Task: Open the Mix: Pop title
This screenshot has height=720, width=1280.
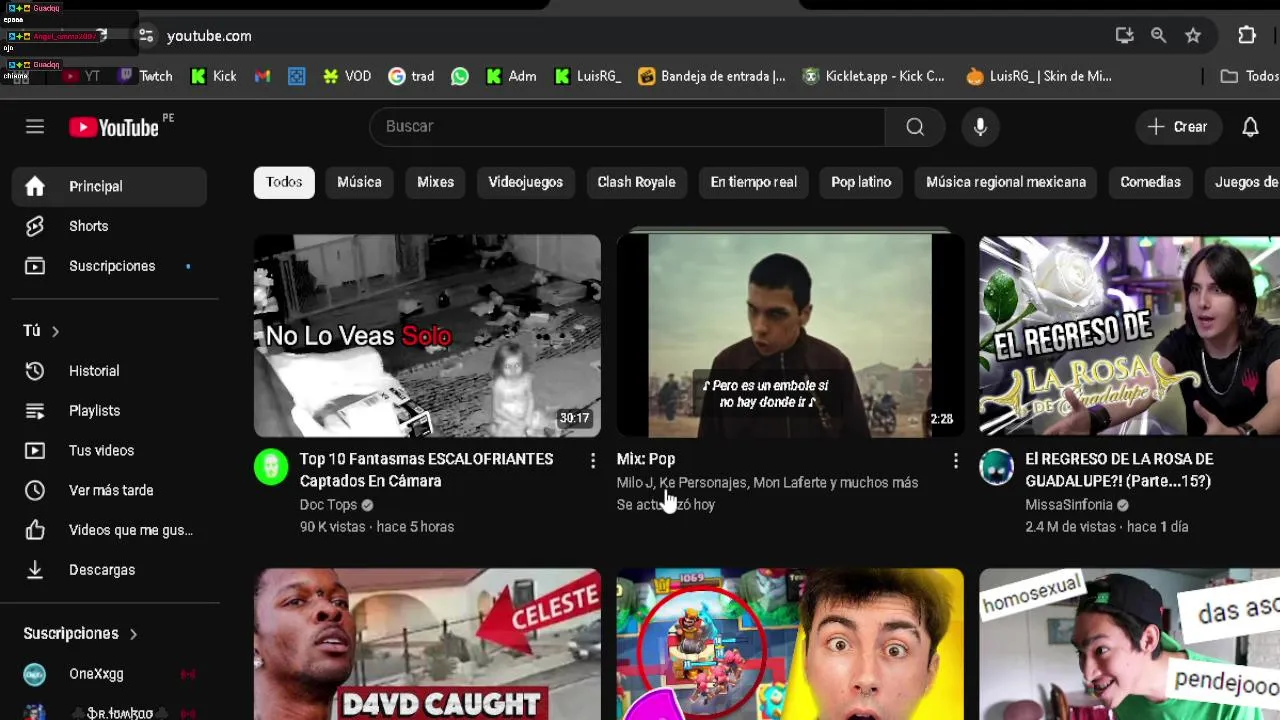Action: pos(646,459)
